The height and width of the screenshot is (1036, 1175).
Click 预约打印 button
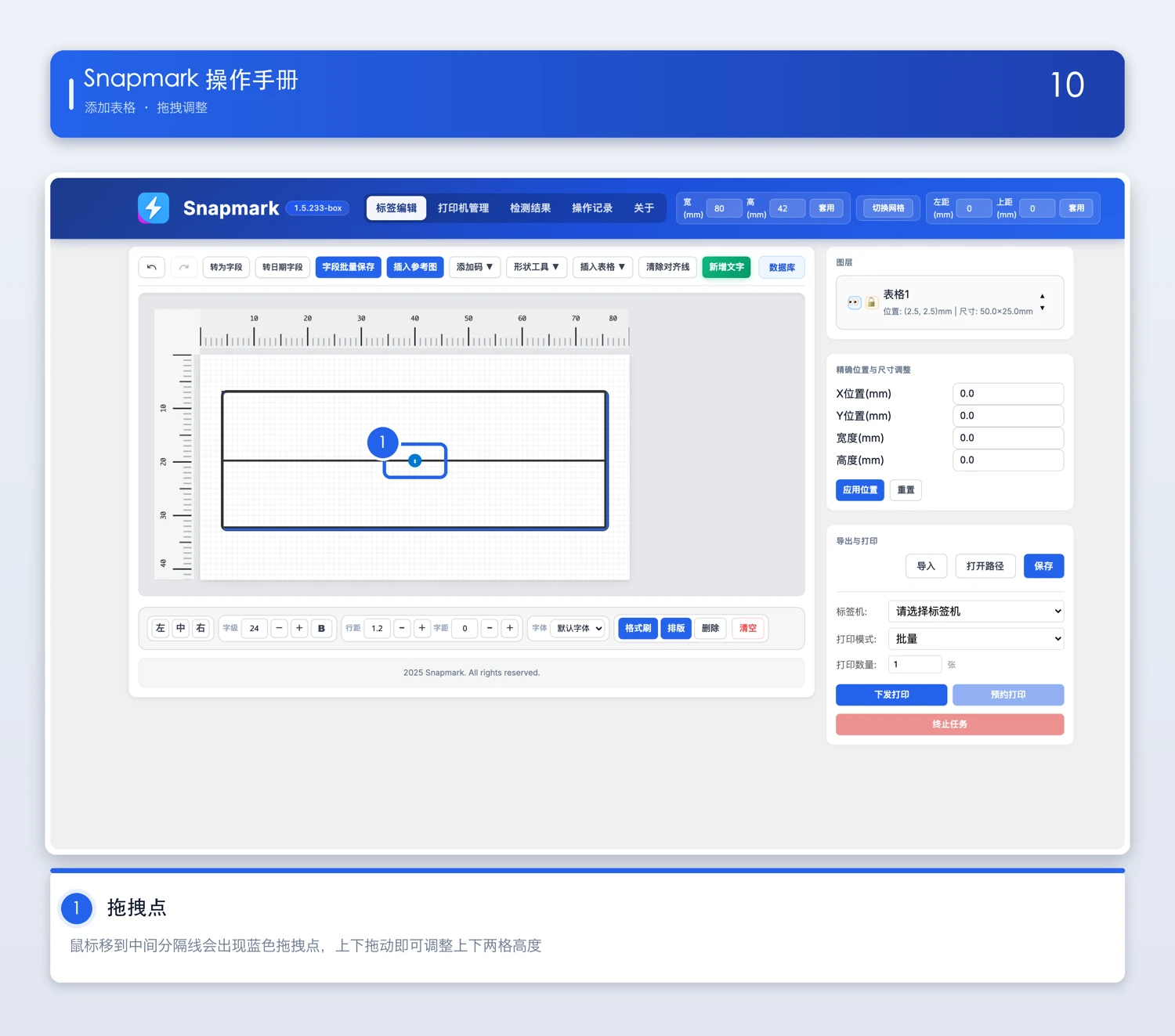click(1008, 695)
